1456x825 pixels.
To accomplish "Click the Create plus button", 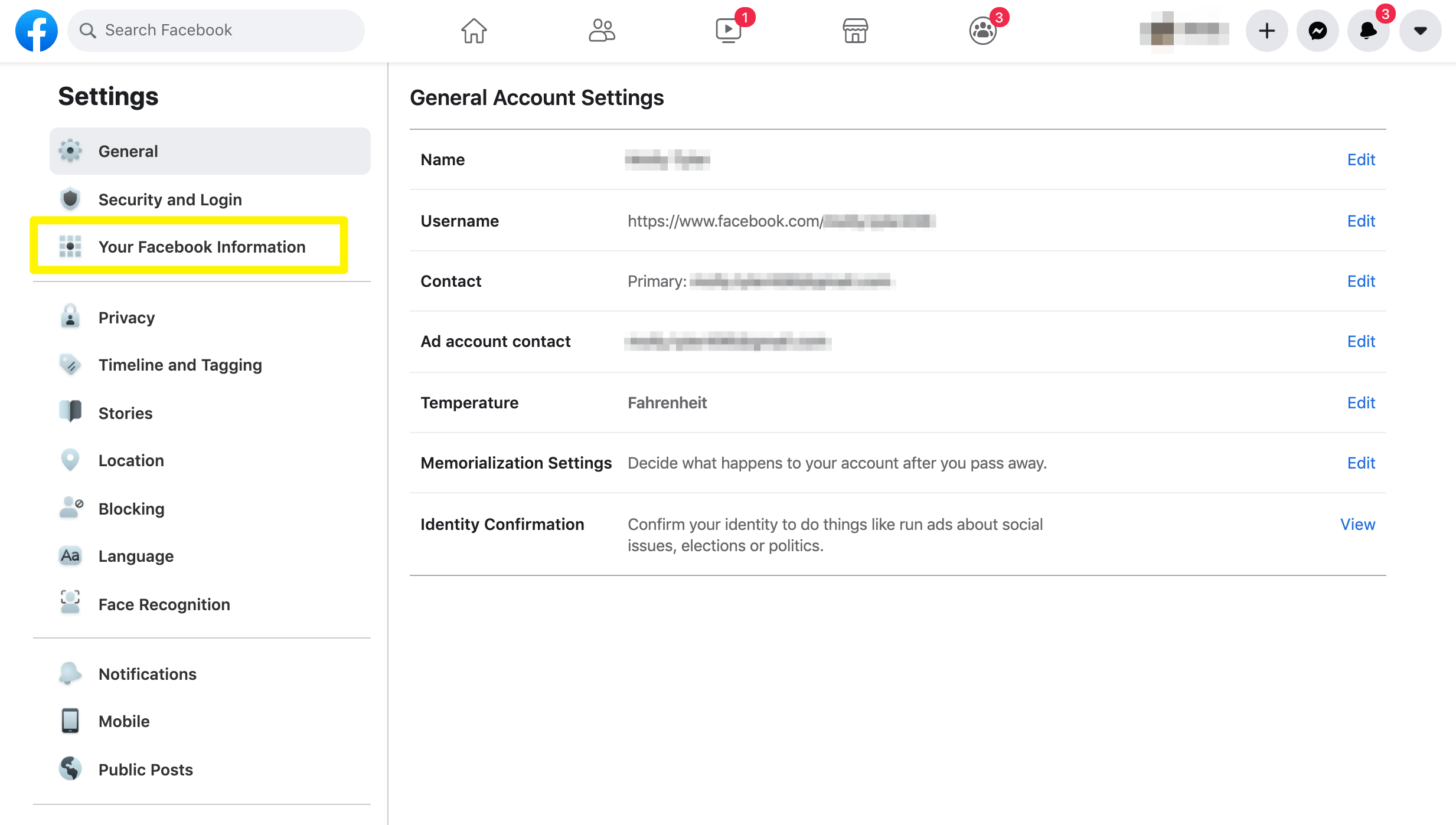I will [x=1266, y=30].
